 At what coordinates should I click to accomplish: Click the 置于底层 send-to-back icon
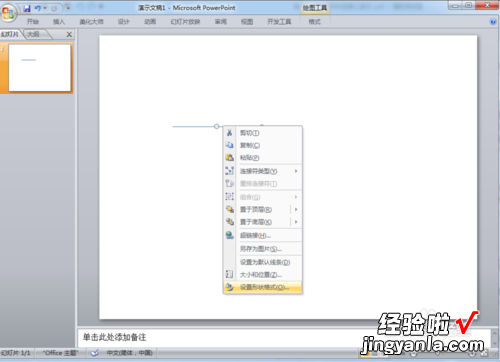(230, 221)
